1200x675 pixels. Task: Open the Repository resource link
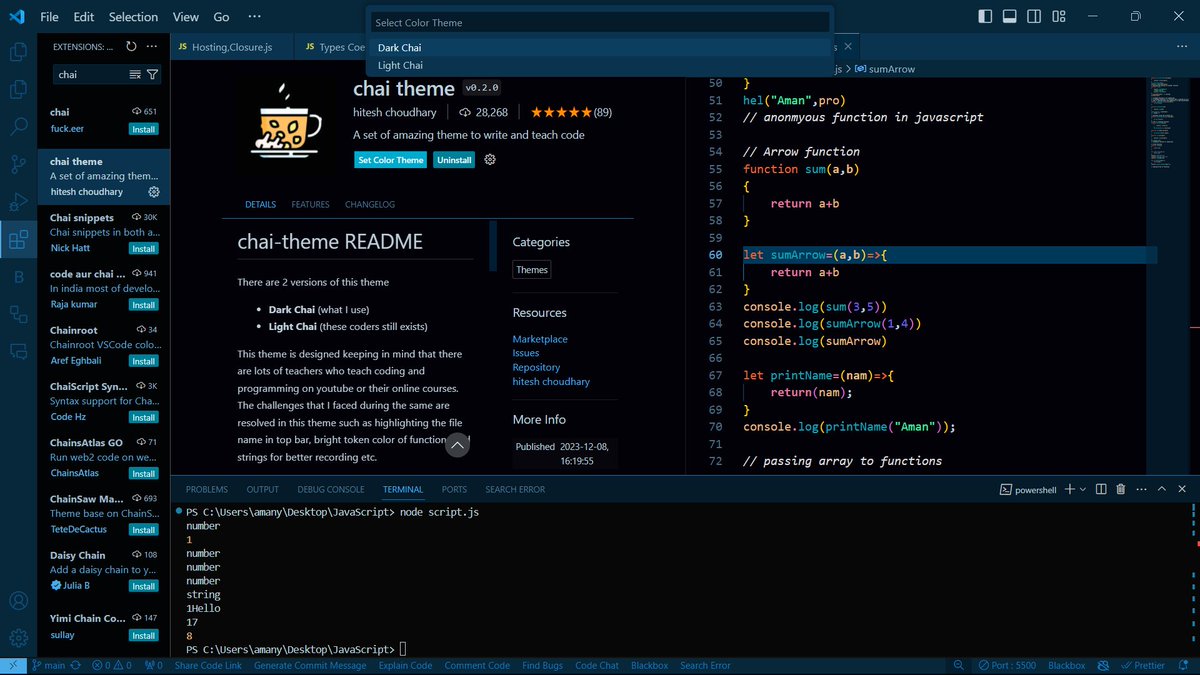(x=536, y=367)
